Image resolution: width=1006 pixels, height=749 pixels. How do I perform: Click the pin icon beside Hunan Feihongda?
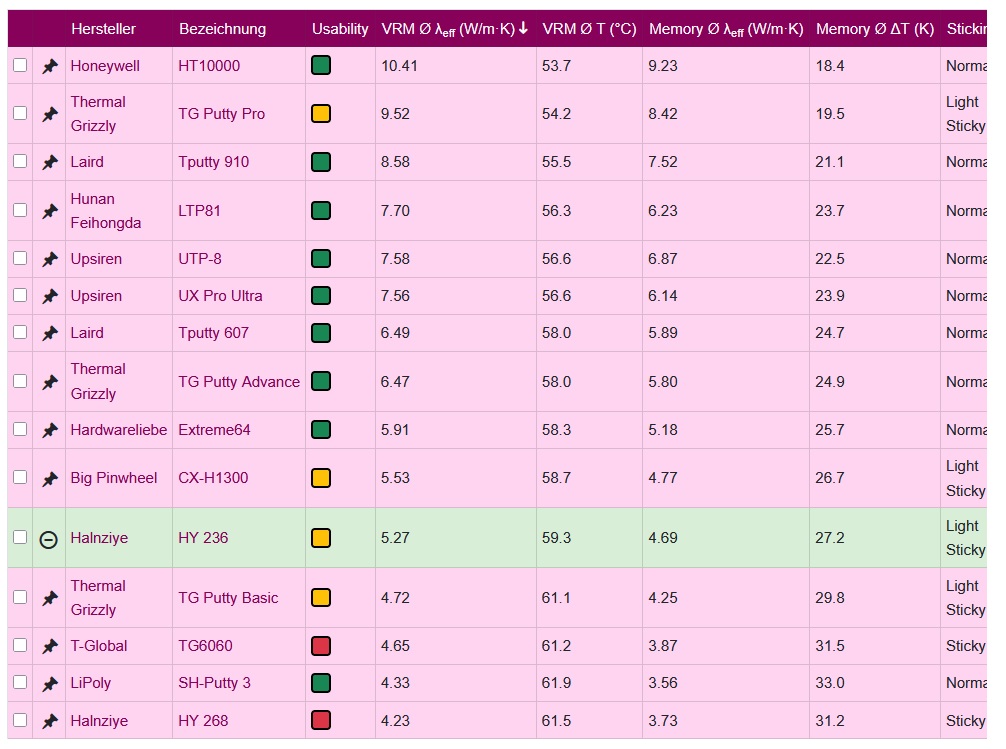coord(49,211)
